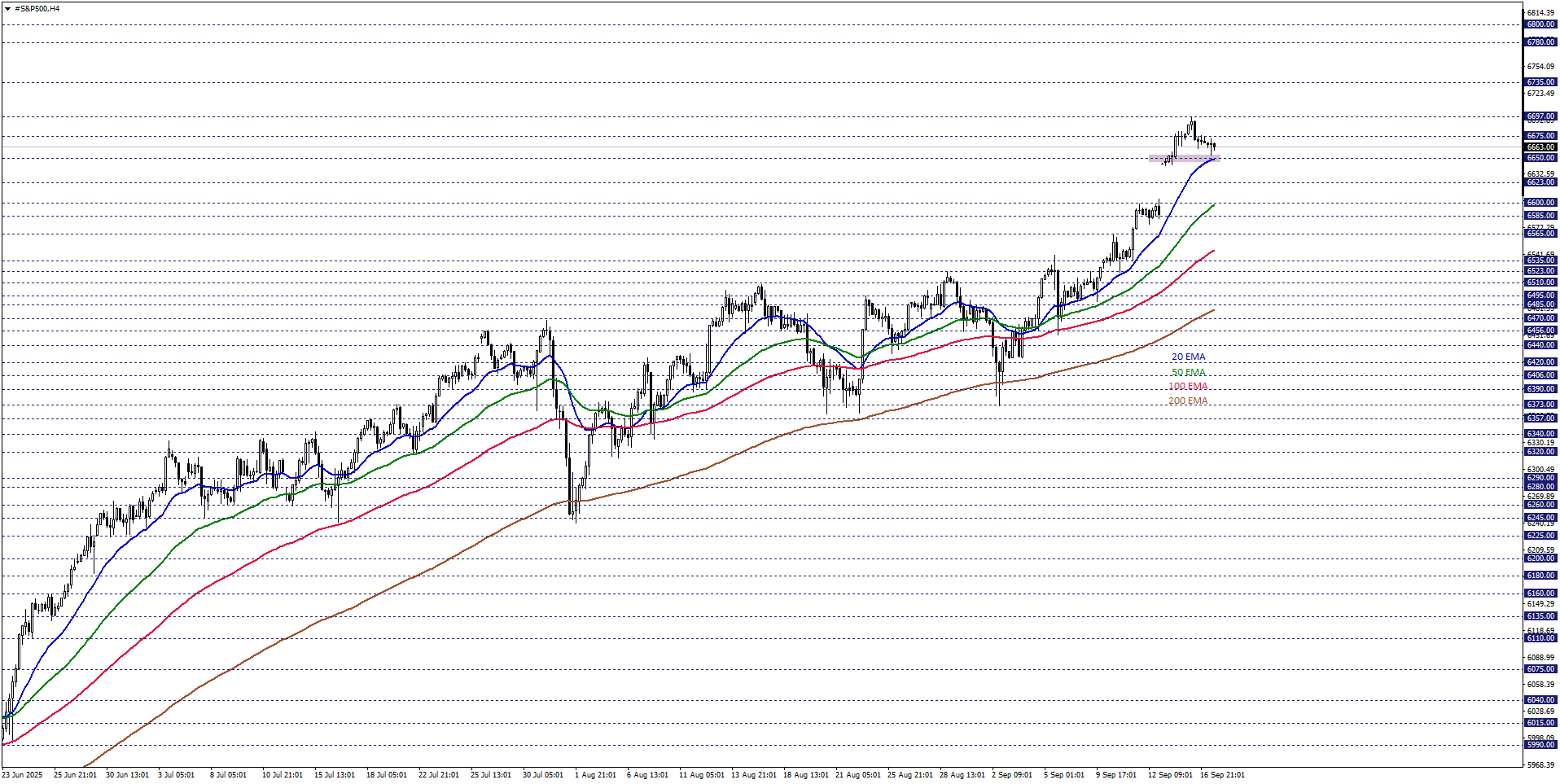Click the 6675.00 price level label

(x=1540, y=136)
